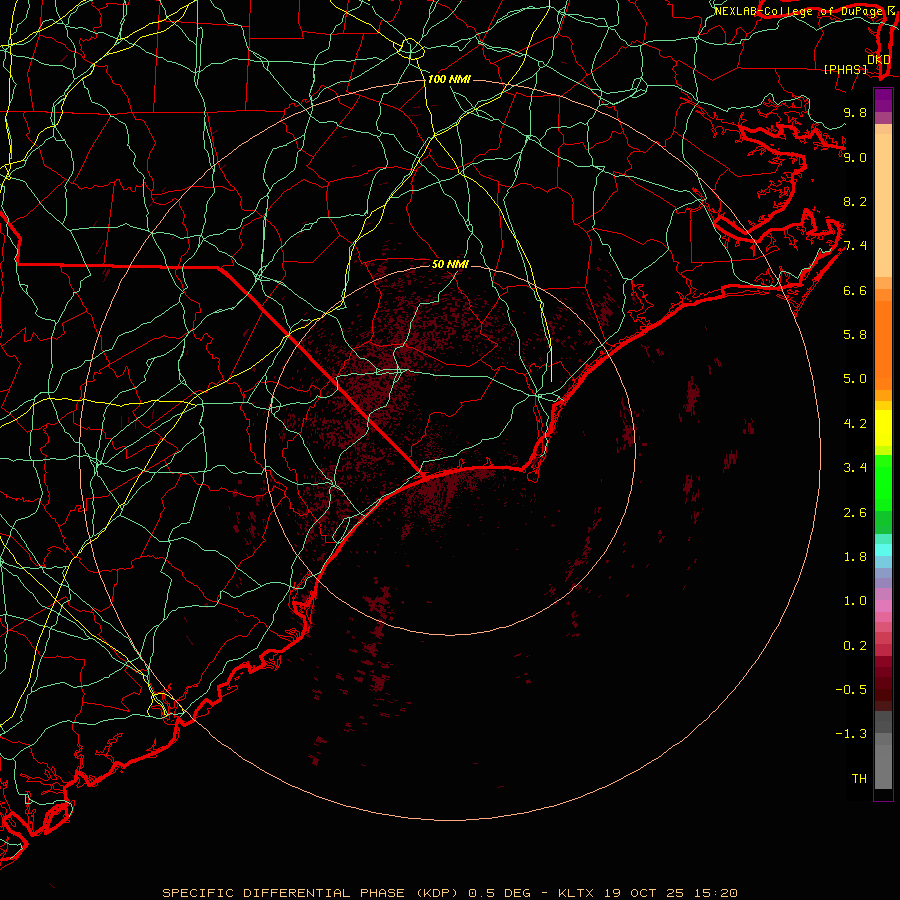Click the '[PHAS]' label near the legend
This screenshot has width=900, height=900.
845,69
